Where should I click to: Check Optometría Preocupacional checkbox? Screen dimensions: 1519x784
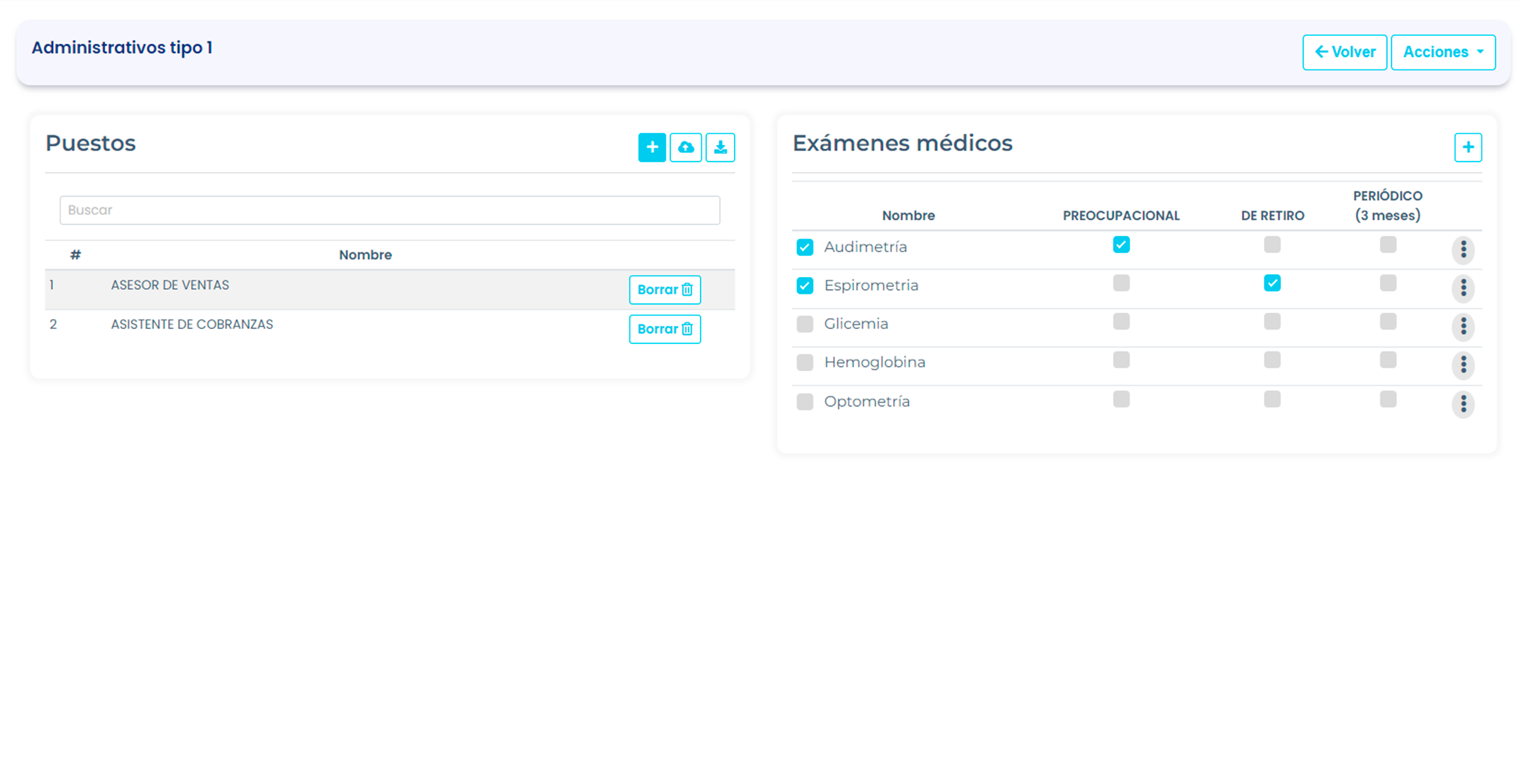tap(1121, 399)
